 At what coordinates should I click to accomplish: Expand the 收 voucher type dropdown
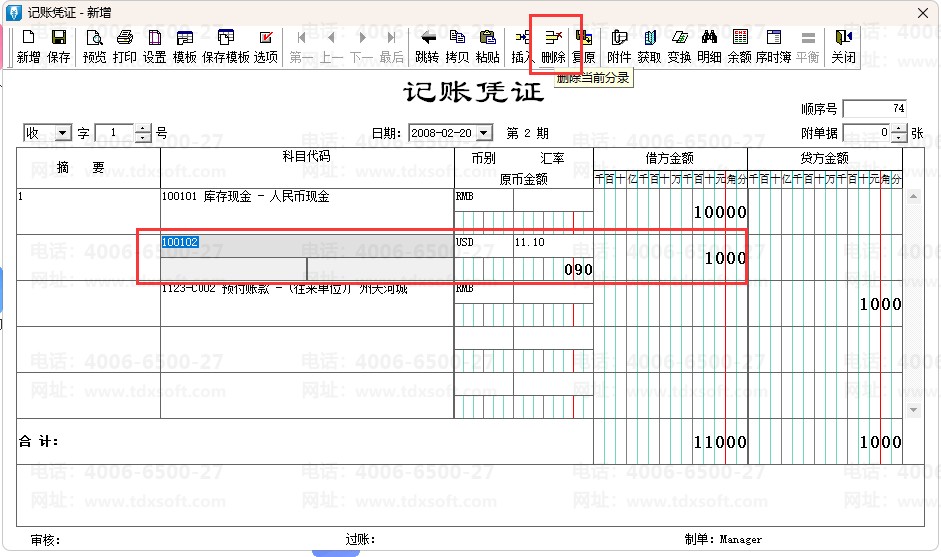click(x=63, y=133)
